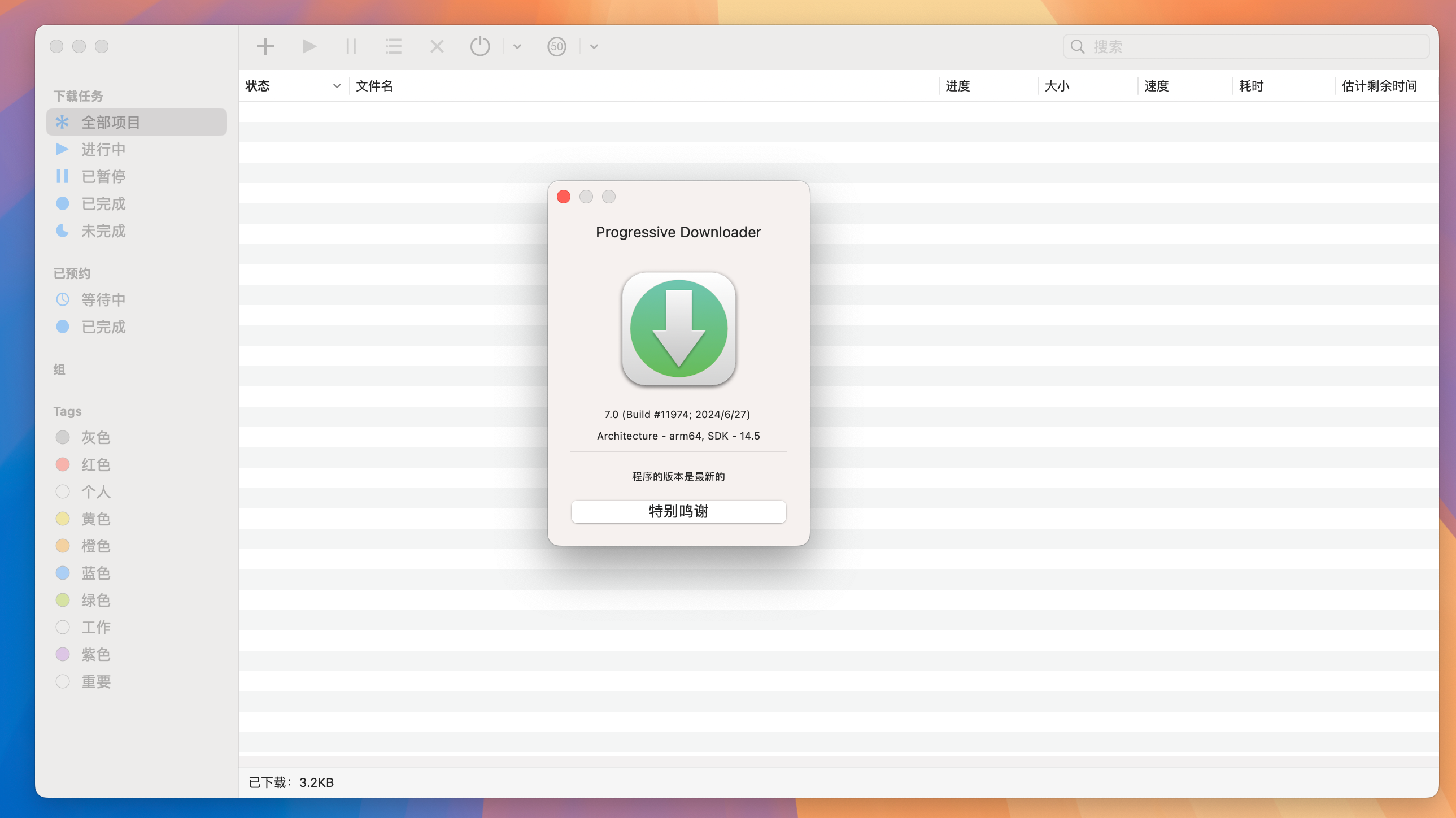Select 全部项目 in the sidebar

pyautogui.click(x=137, y=122)
